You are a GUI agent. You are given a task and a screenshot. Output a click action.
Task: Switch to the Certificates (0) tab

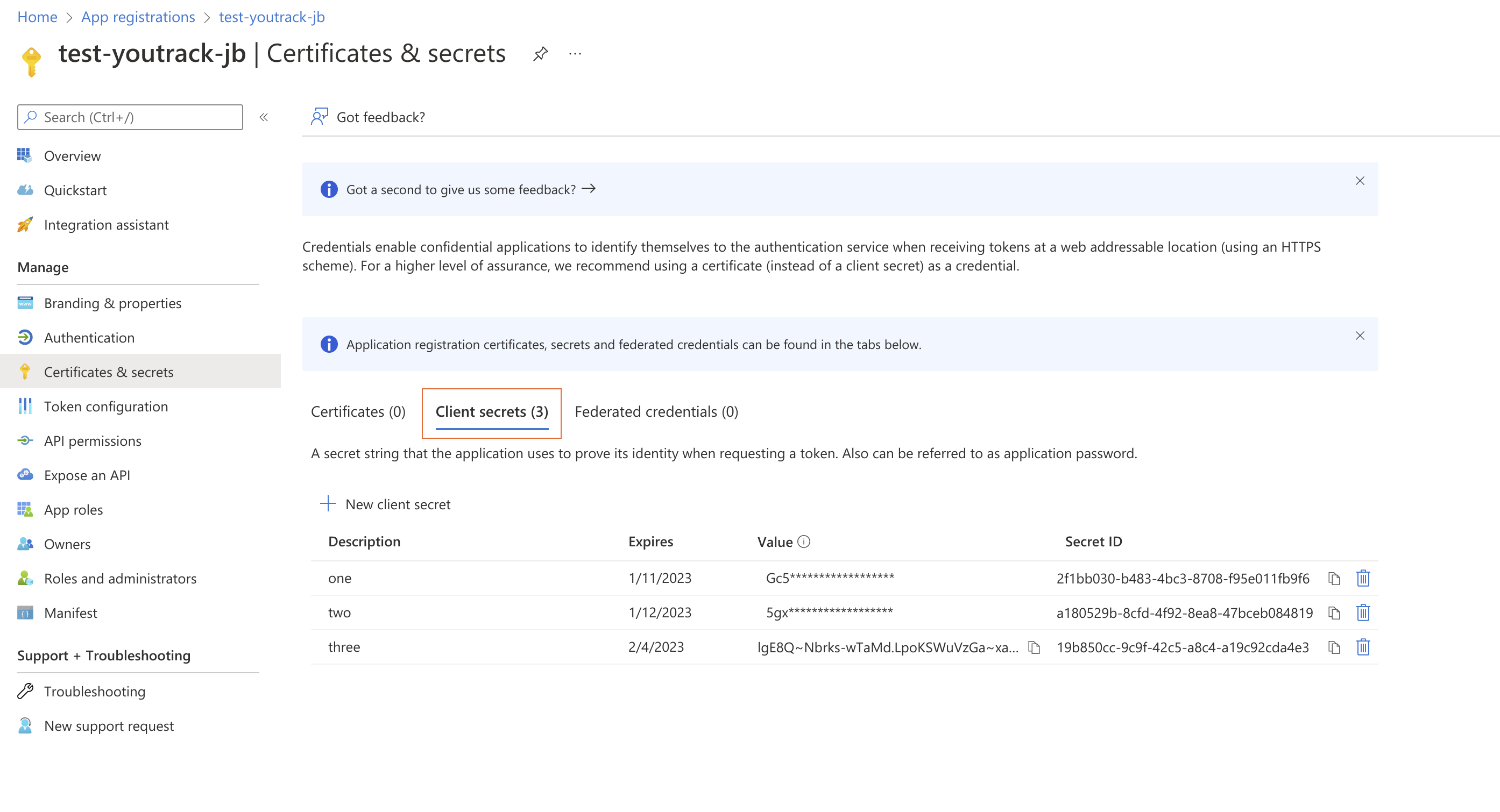coord(358,411)
